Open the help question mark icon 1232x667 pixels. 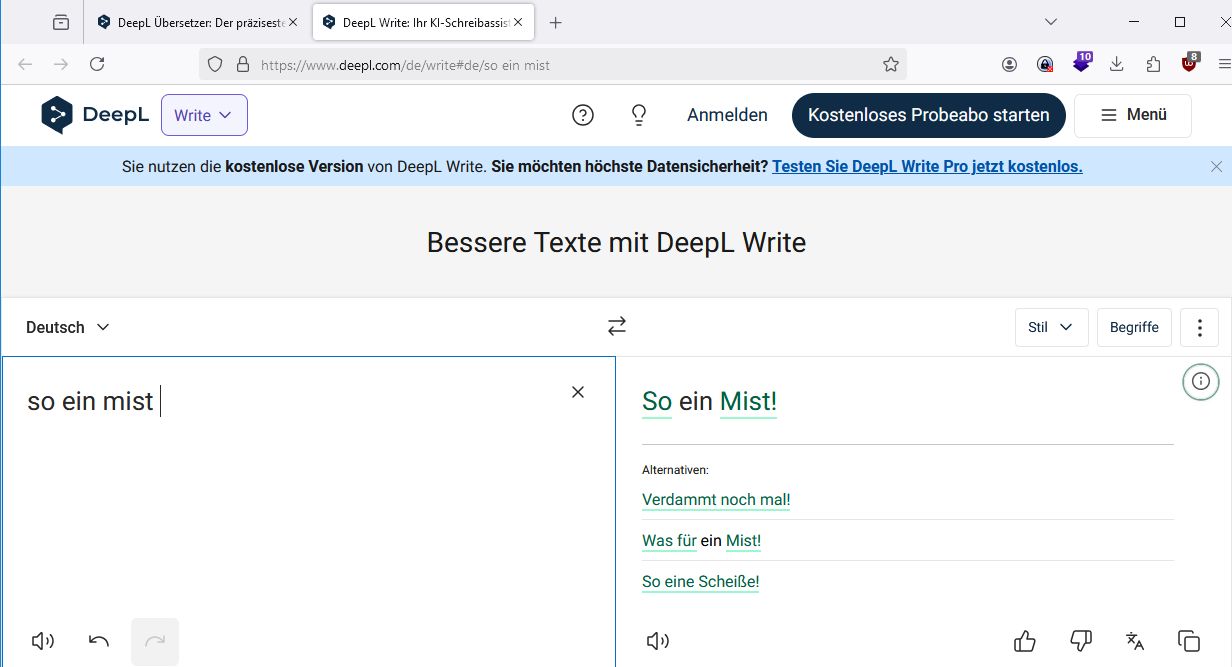coord(583,115)
